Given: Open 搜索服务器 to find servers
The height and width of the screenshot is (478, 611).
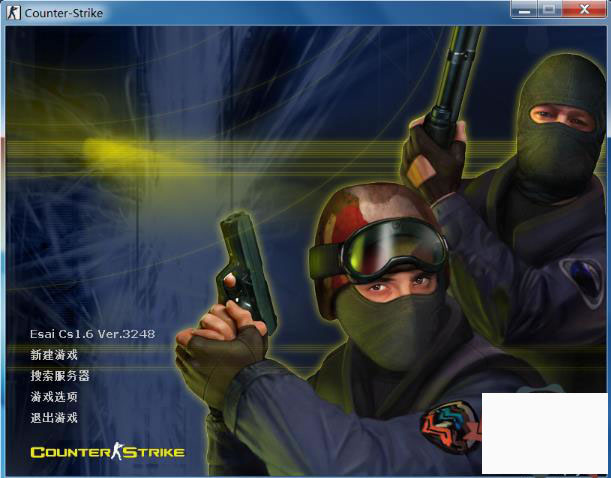Looking at the screenshot, I should point(60,376).
